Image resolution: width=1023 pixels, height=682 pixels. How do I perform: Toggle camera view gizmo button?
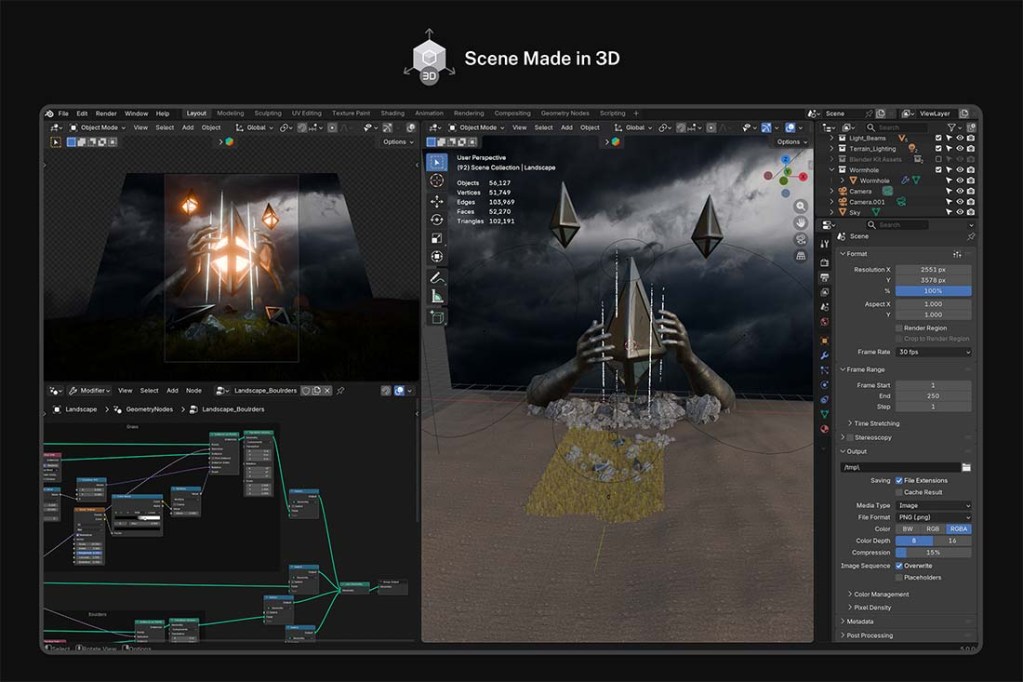[801, 240]
